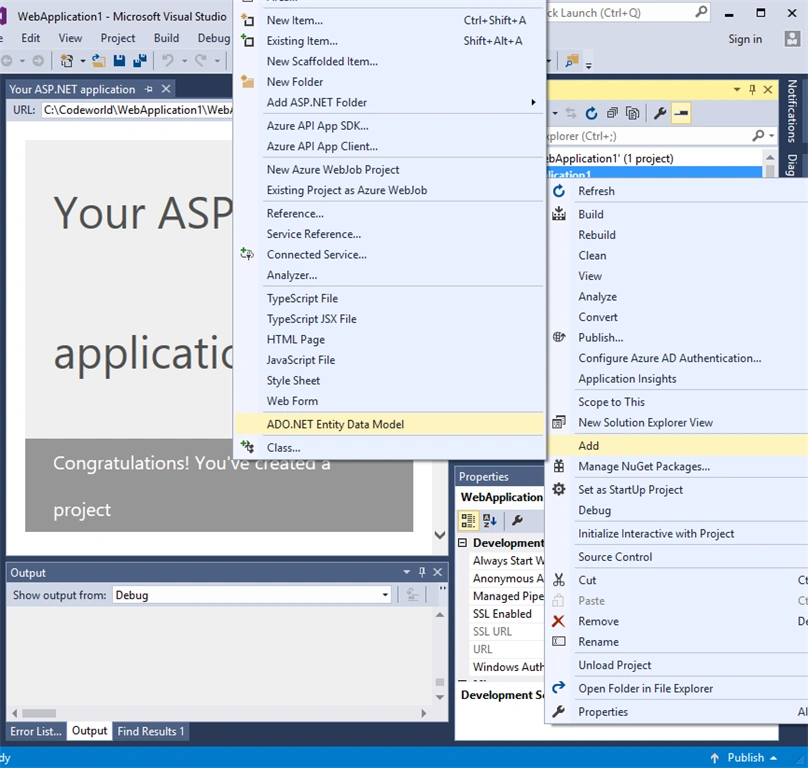Click Sign in link
808x768 pixels.
pos(745,39)
